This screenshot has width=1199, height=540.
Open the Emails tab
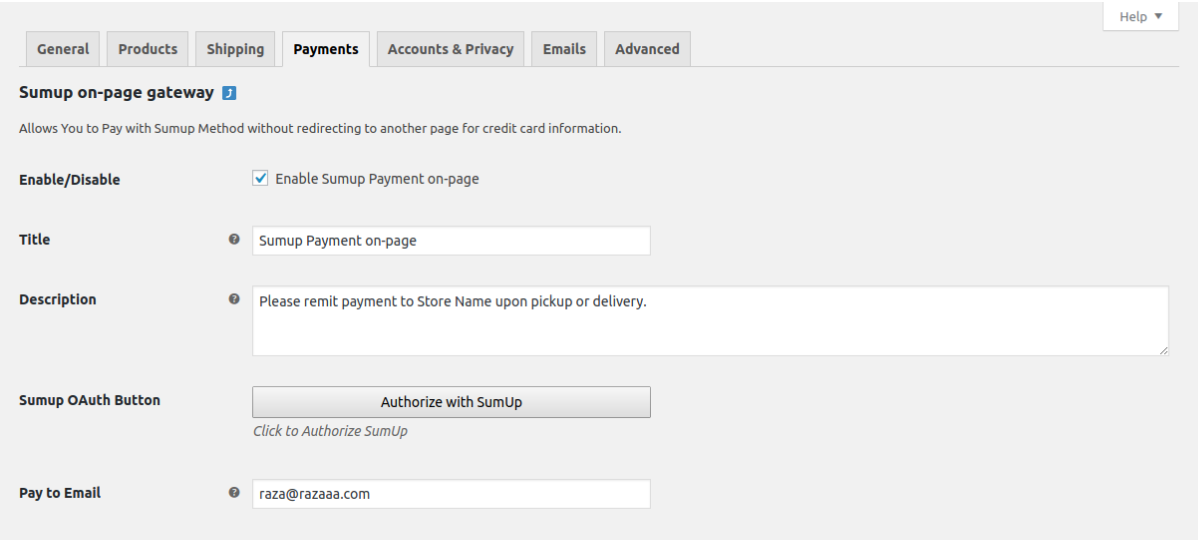(564, 49)
